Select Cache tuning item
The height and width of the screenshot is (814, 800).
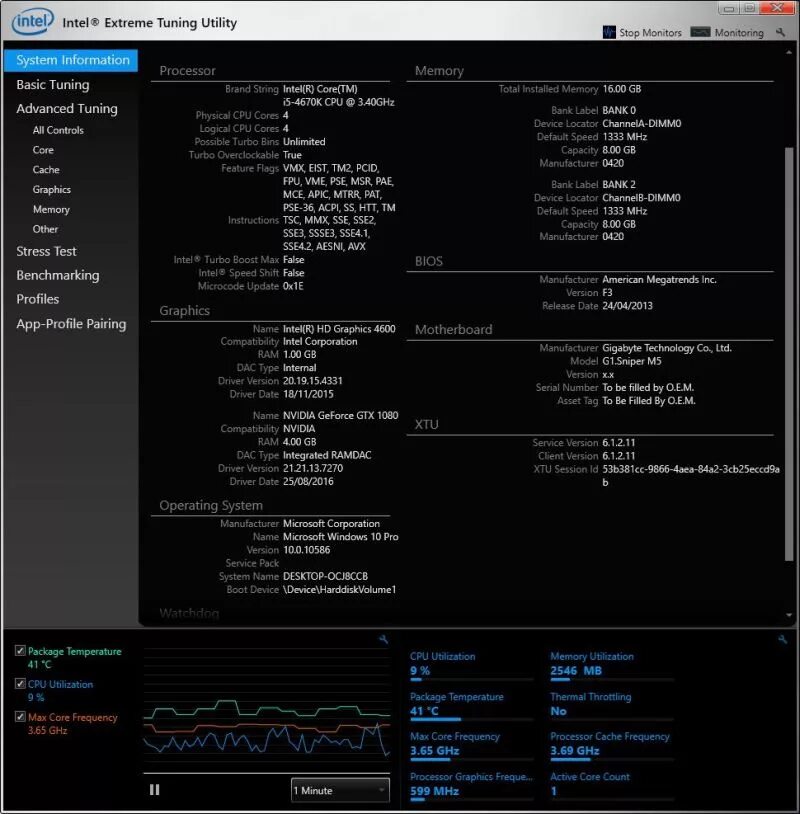coord(46,170)
